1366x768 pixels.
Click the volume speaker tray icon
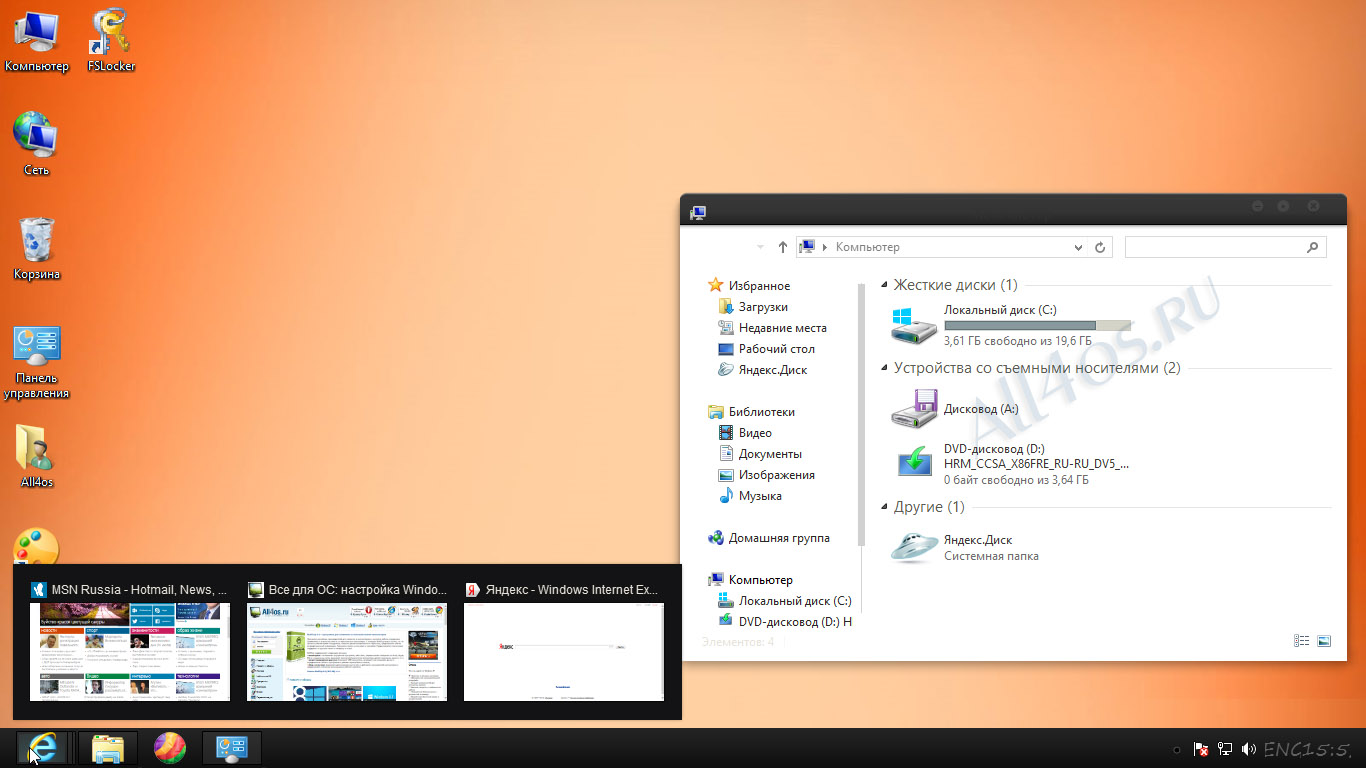click(1248, 749)
